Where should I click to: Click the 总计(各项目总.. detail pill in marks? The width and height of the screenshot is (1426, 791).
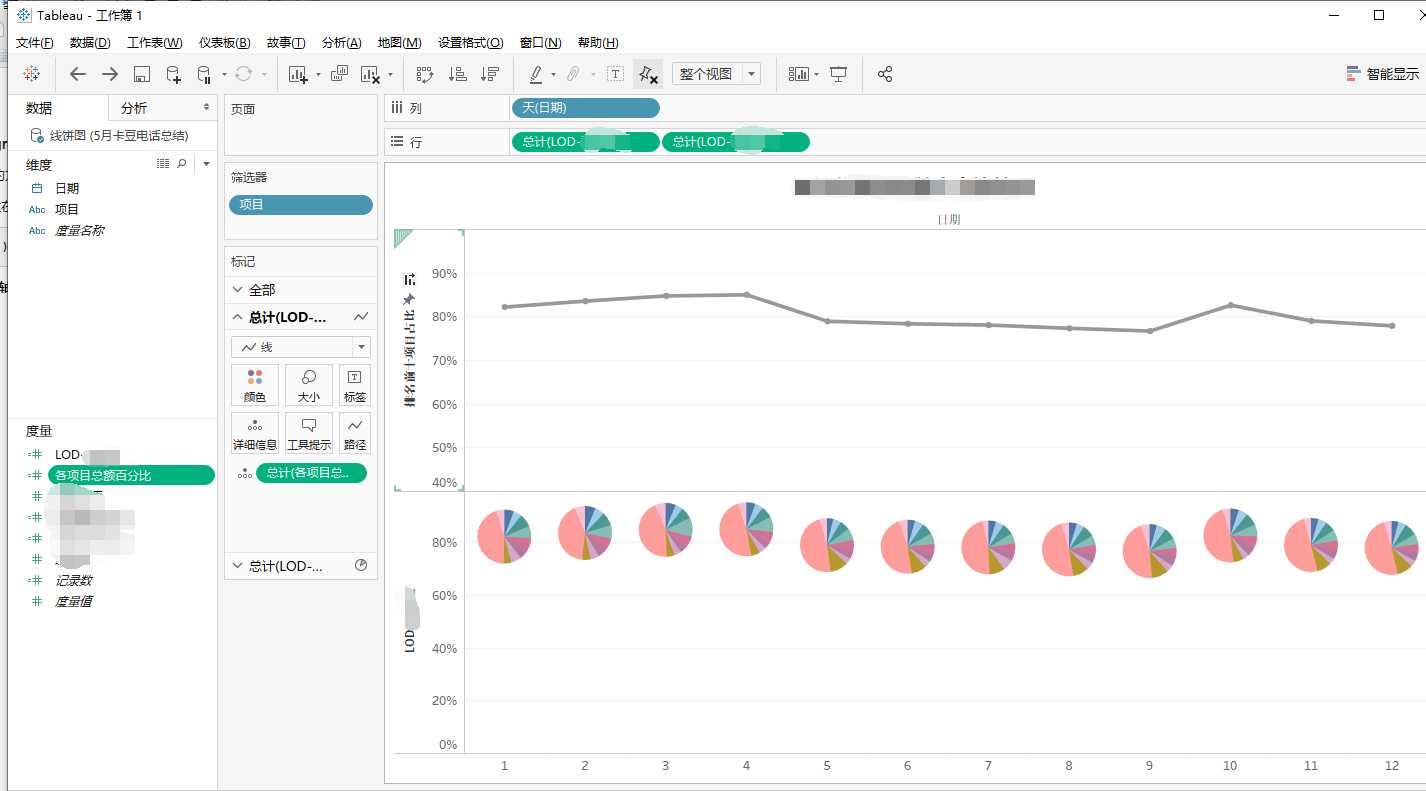pyautogui.click(x=311, y=473)
